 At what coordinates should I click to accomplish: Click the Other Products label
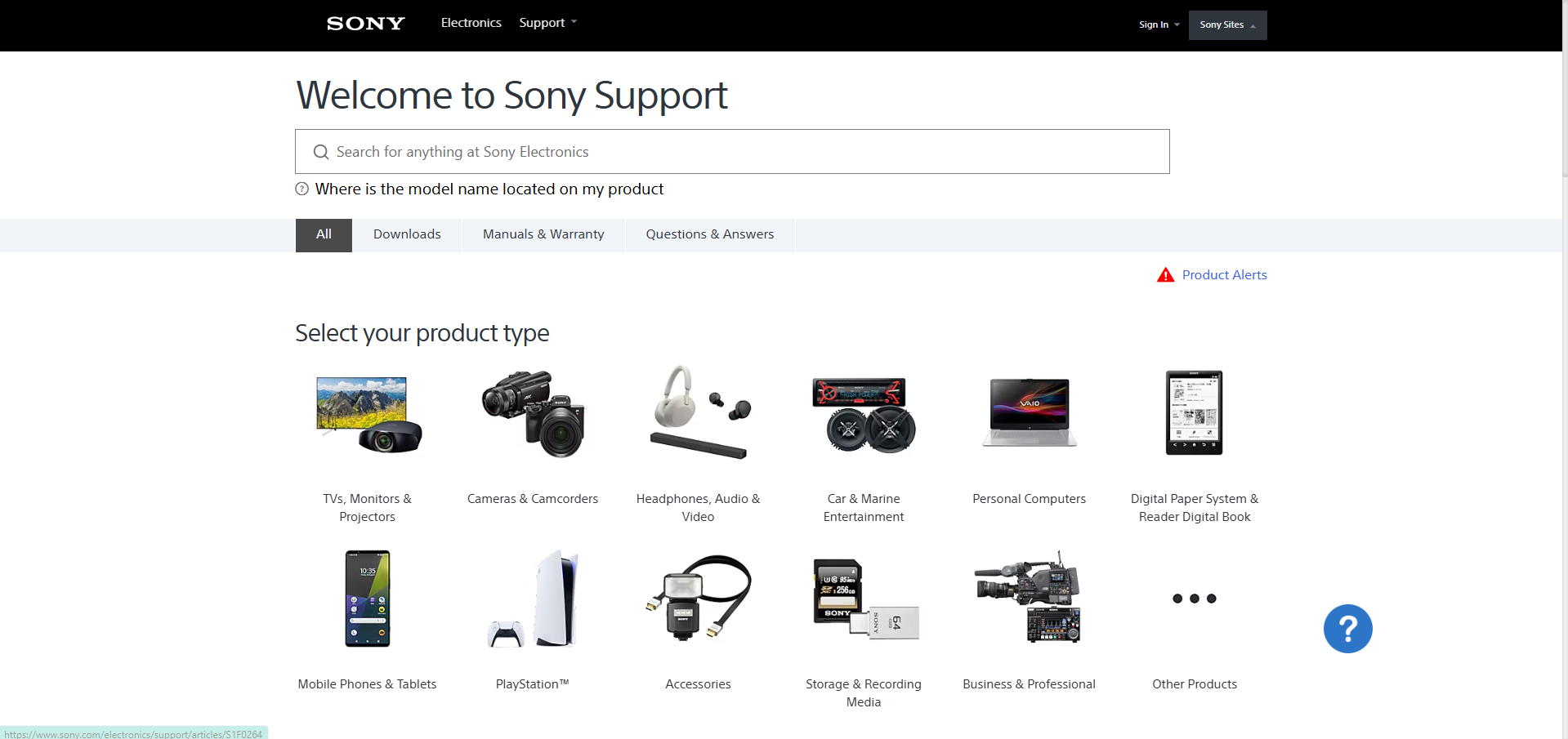1195,684
